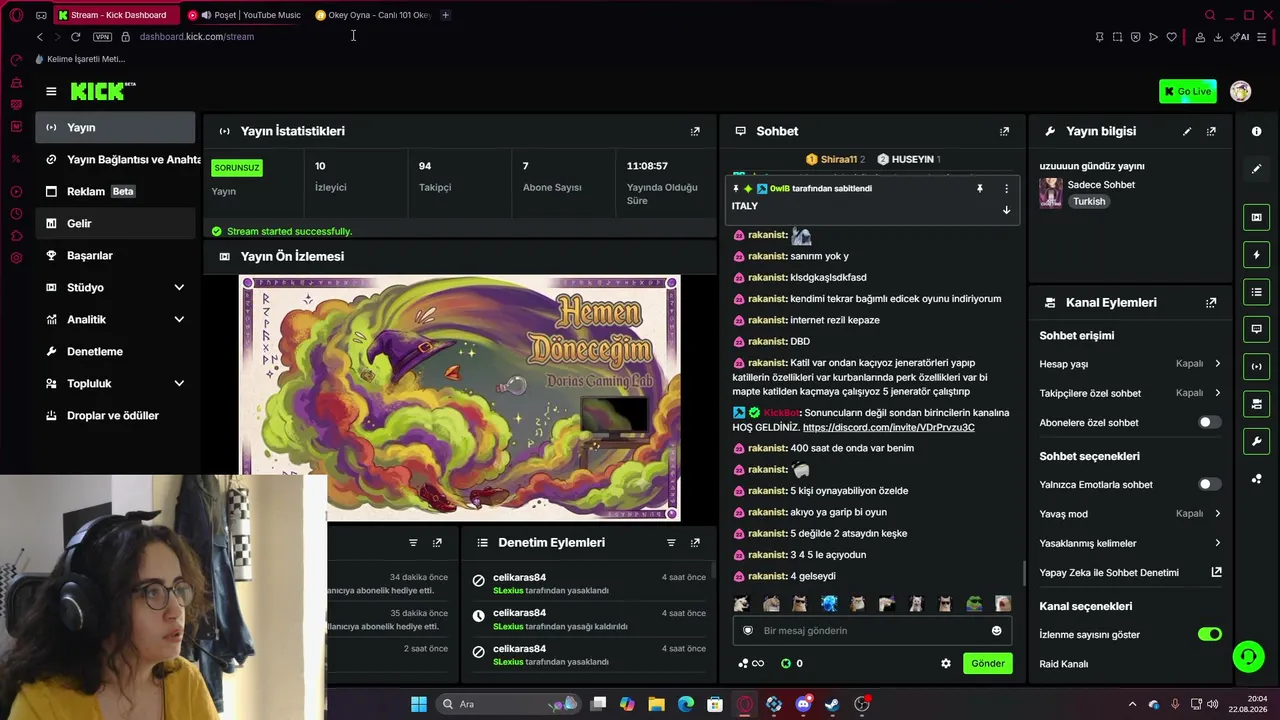
Task: Edit stream info with the pencil icon
Action: click(1187, 131)
